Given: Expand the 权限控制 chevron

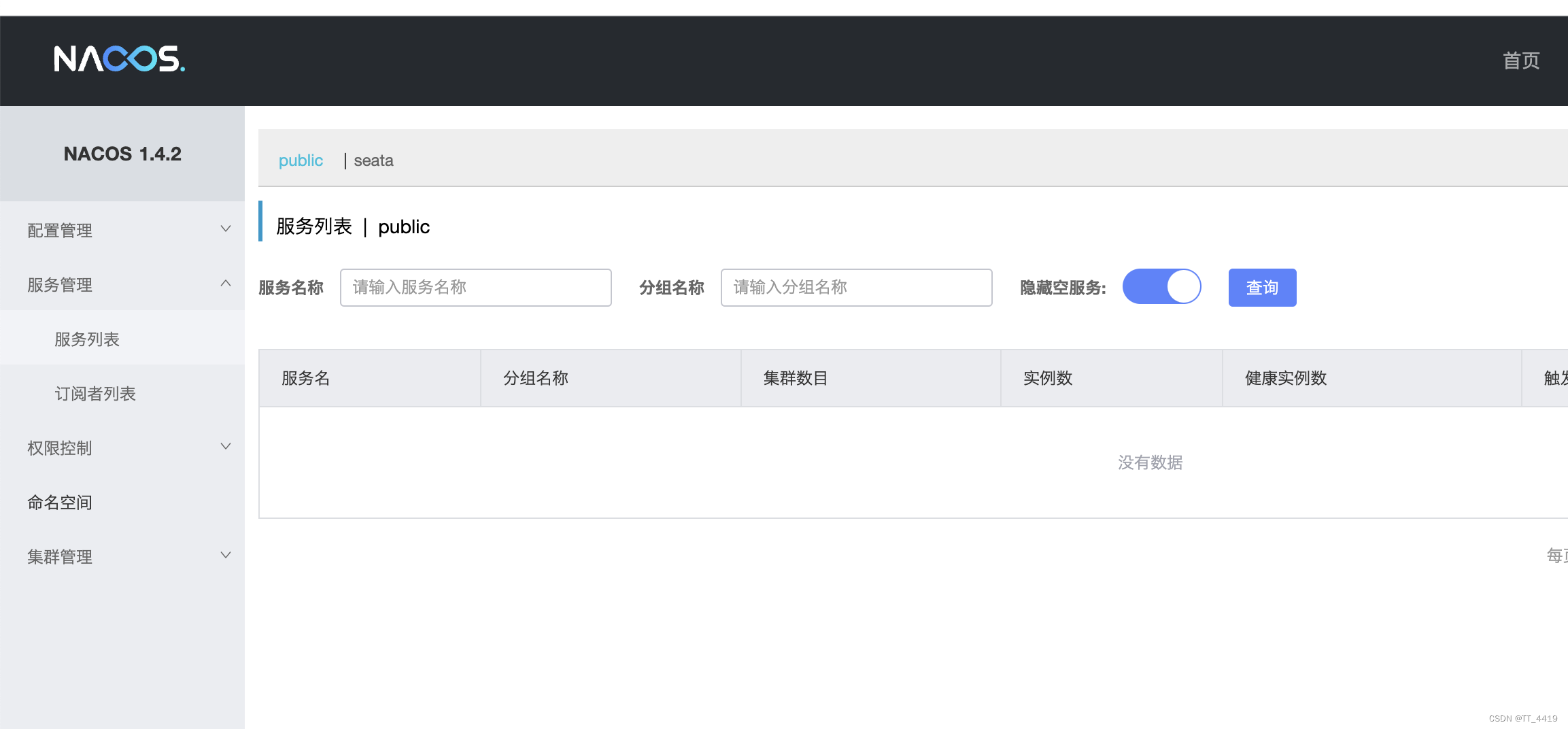Looking at the screenshot, I should (x=226, y=447).
